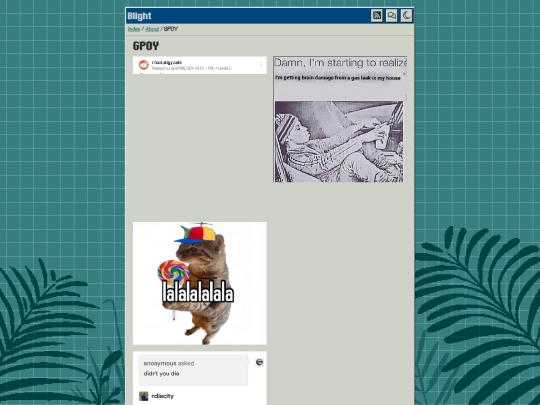
Task: Open the RSS feed icon
Action: [376, 15]
